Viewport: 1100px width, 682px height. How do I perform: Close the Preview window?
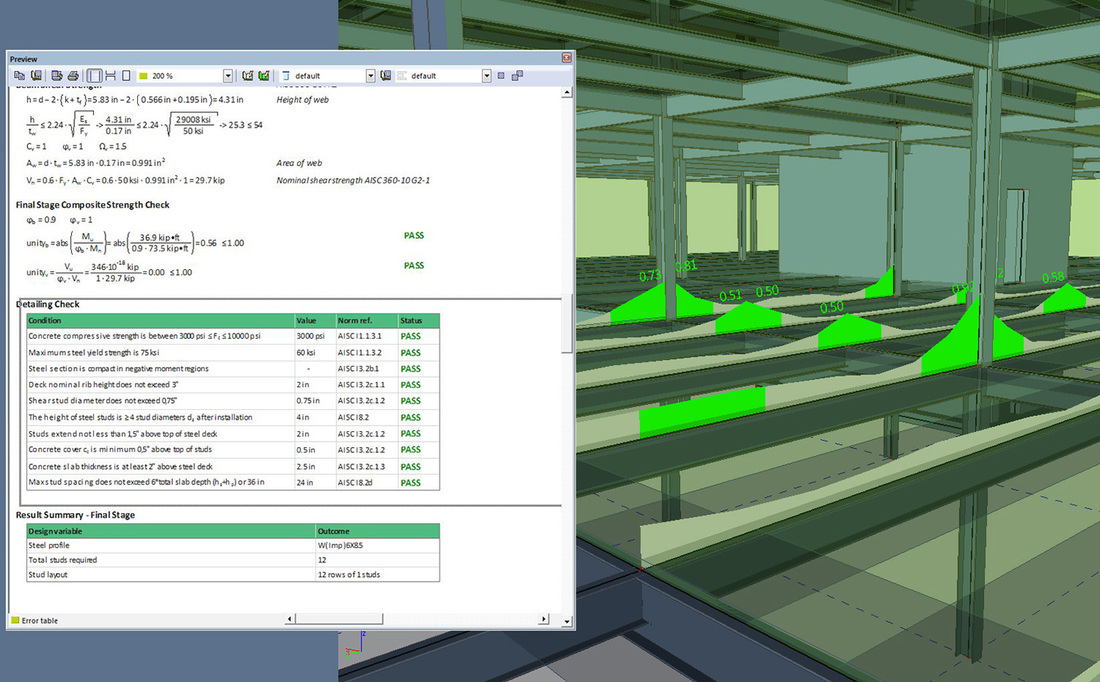(567, 58)
